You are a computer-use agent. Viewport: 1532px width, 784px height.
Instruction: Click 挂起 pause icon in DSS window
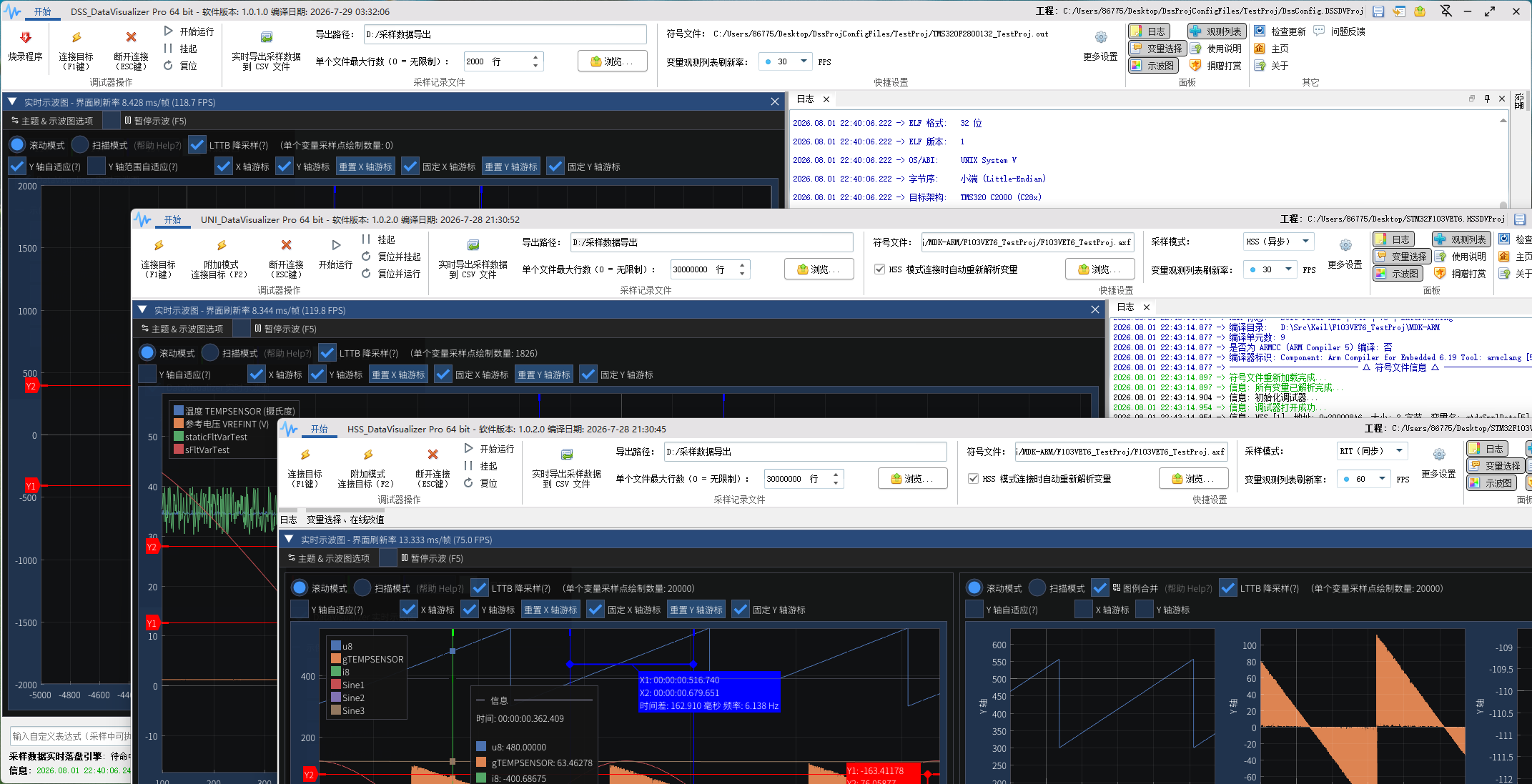coord(169,49)
